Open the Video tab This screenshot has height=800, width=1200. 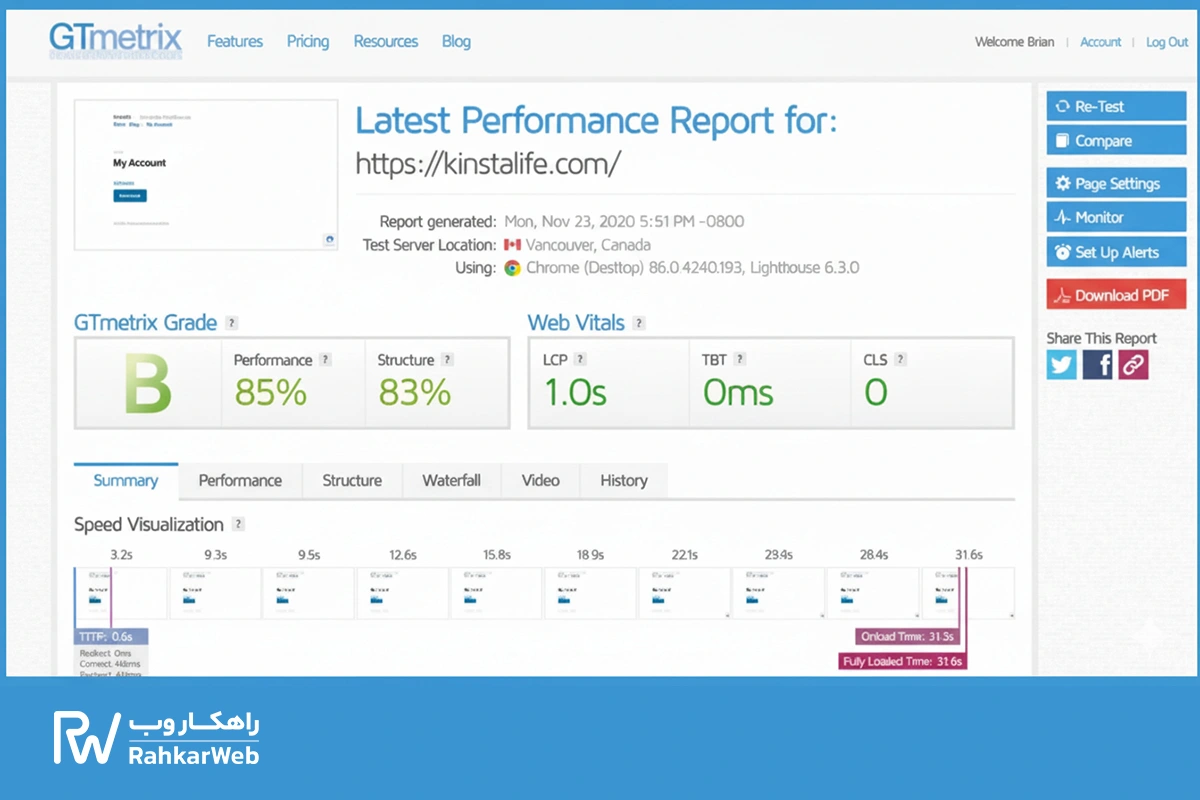pyautogui.click(x=540, y=481)
